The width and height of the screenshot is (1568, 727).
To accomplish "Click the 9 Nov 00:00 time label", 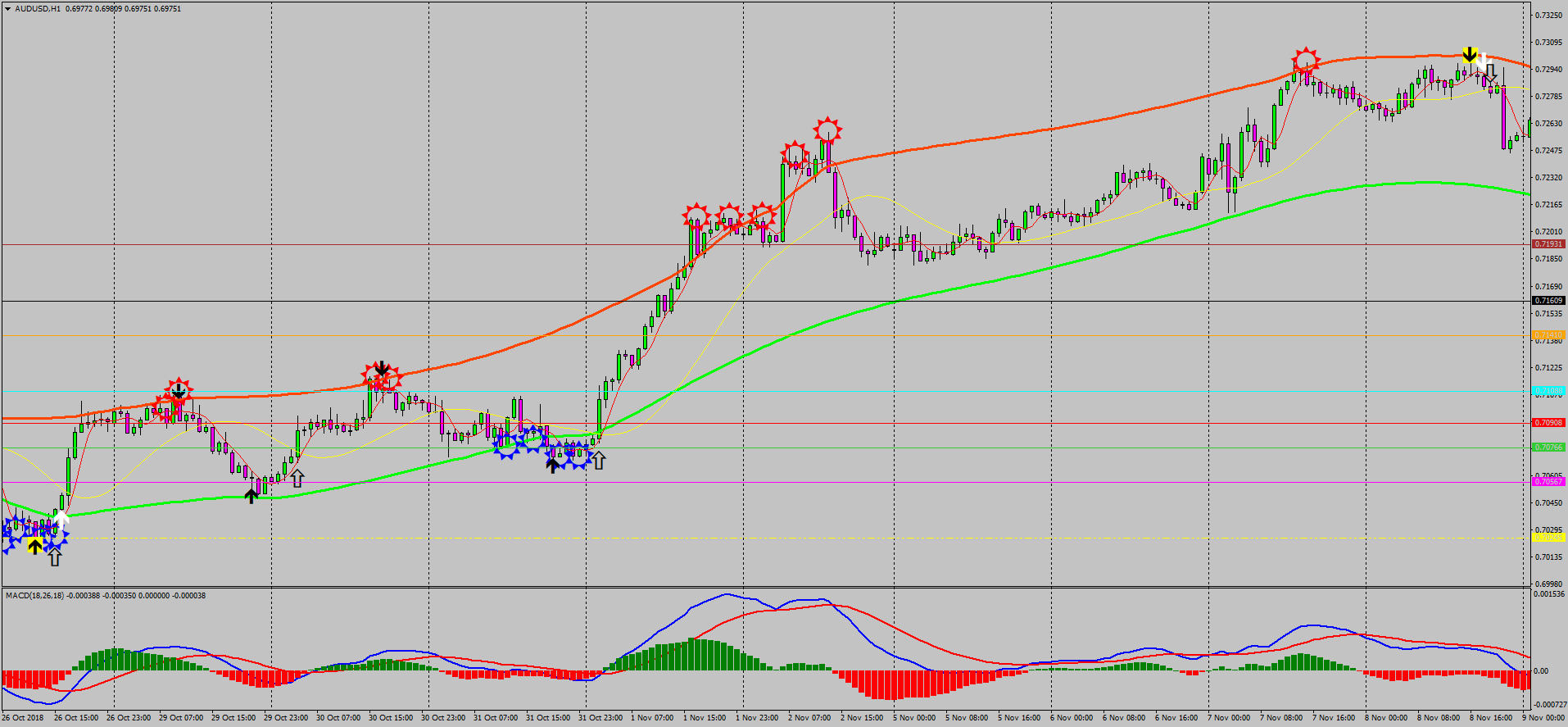I will pyautogui.click(x=1544, y=718).
